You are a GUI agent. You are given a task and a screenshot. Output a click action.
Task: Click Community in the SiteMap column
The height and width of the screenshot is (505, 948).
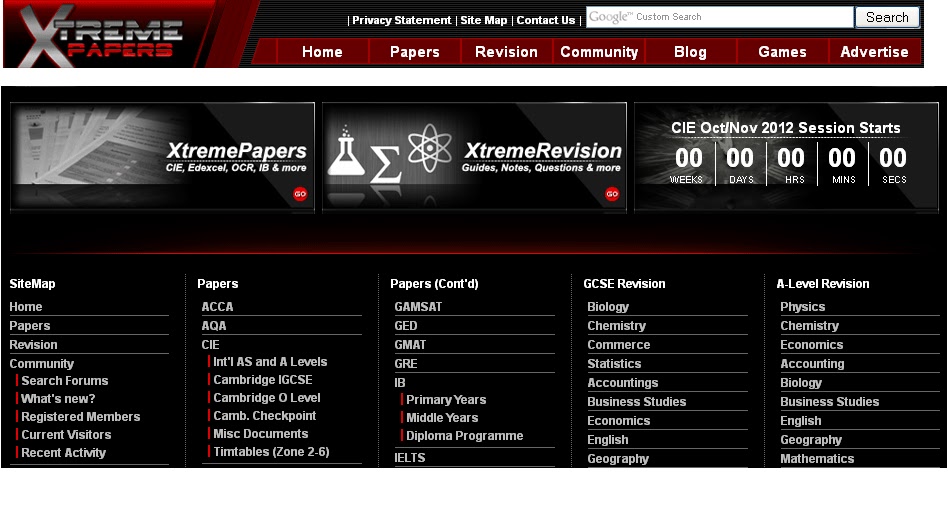tap(42, 363)
